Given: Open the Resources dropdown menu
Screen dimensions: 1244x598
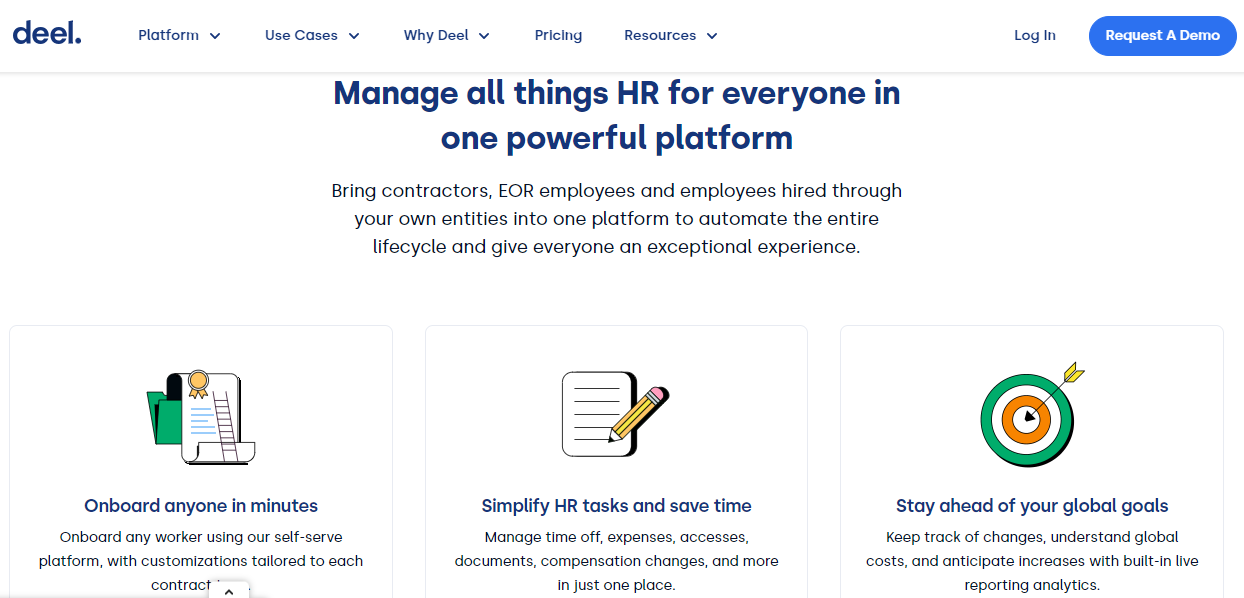Looking at the screenshot, I should (670, 35).
